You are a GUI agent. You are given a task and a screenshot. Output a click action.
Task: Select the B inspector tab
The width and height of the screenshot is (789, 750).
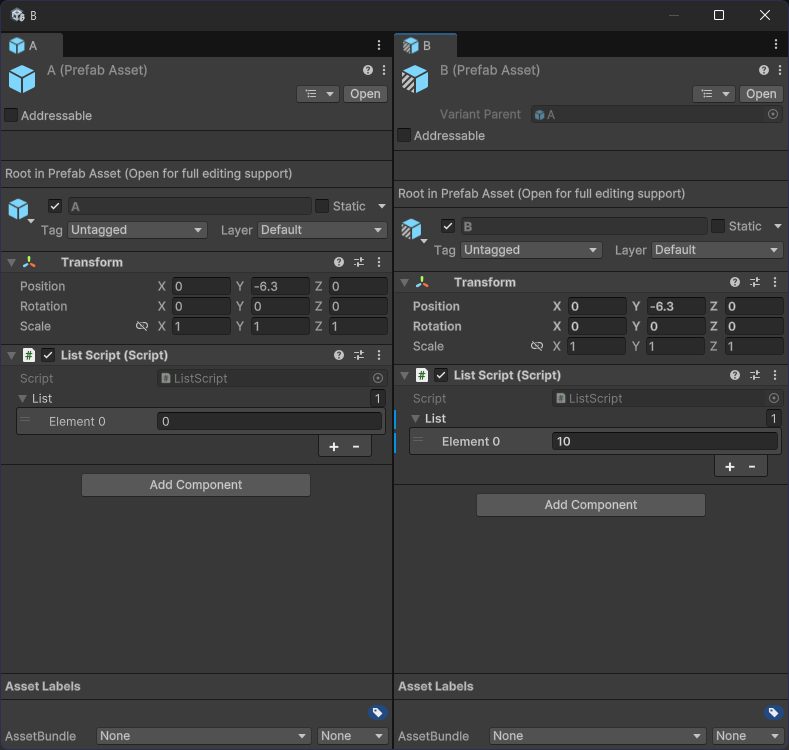[425, 45]
